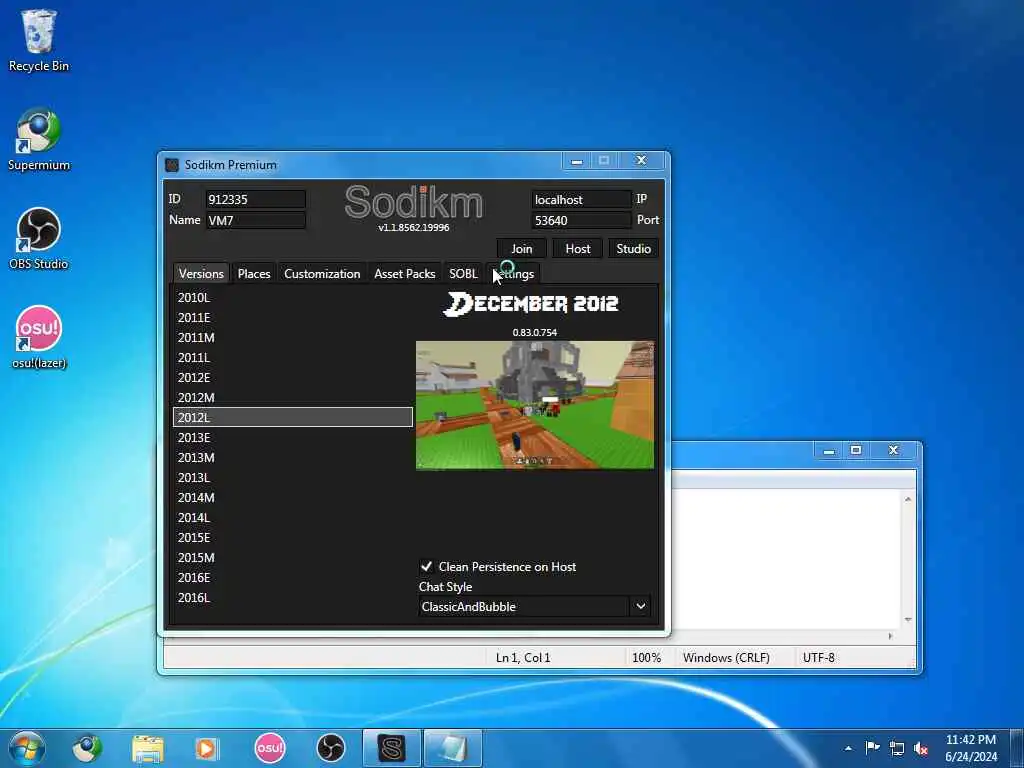Select the OBS Studio desktop shortcut
Viewport: 1024px width, 768px height.
click(x=39, y=239)
